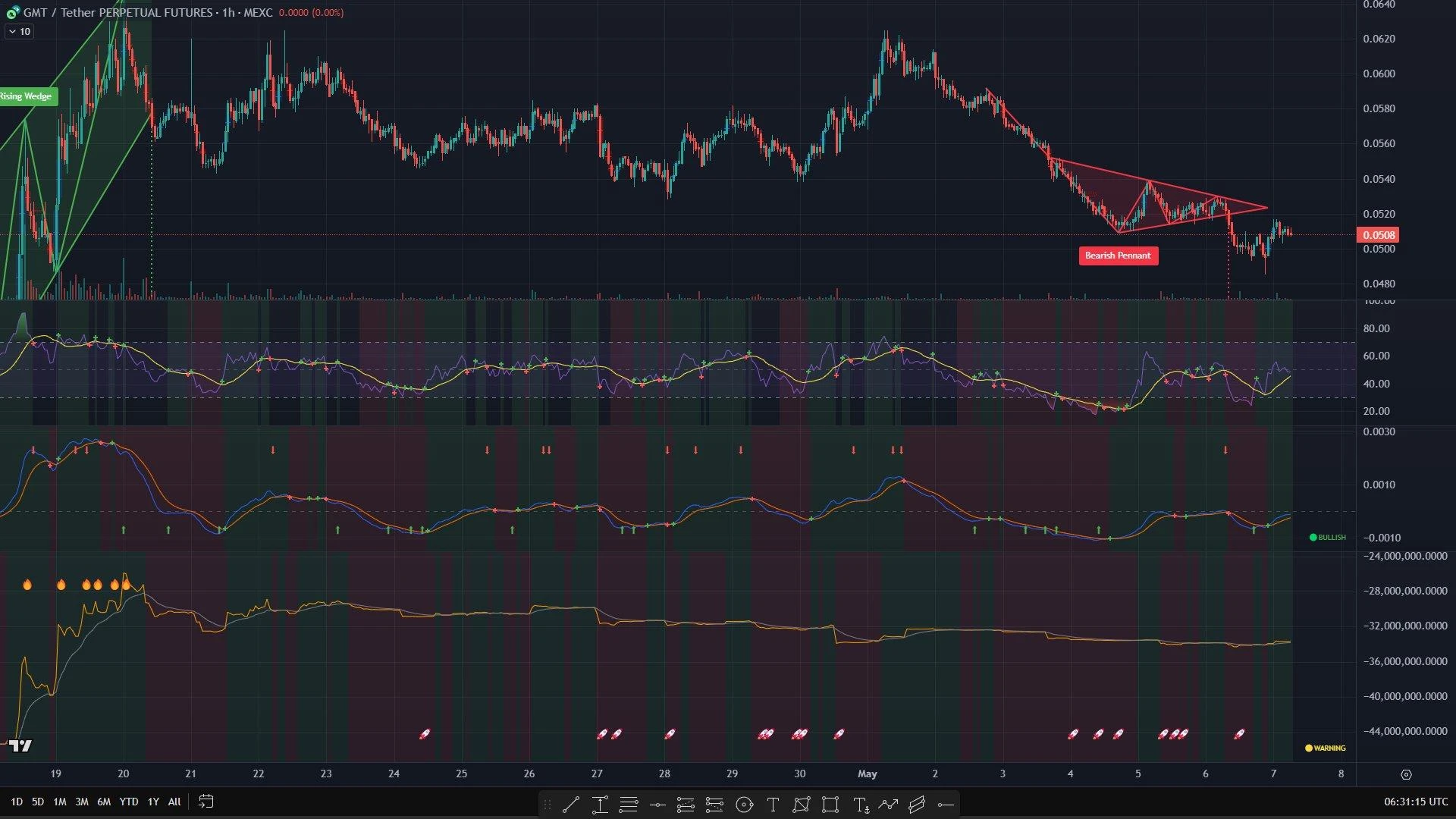Open the go to date calendar
This screenshot has height=819, width=1456.
pyautogui.click(x=206, y=802)
